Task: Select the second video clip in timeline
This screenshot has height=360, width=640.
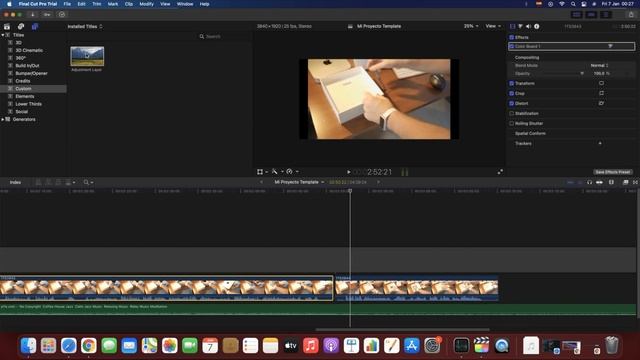Action: click(416, 288)
